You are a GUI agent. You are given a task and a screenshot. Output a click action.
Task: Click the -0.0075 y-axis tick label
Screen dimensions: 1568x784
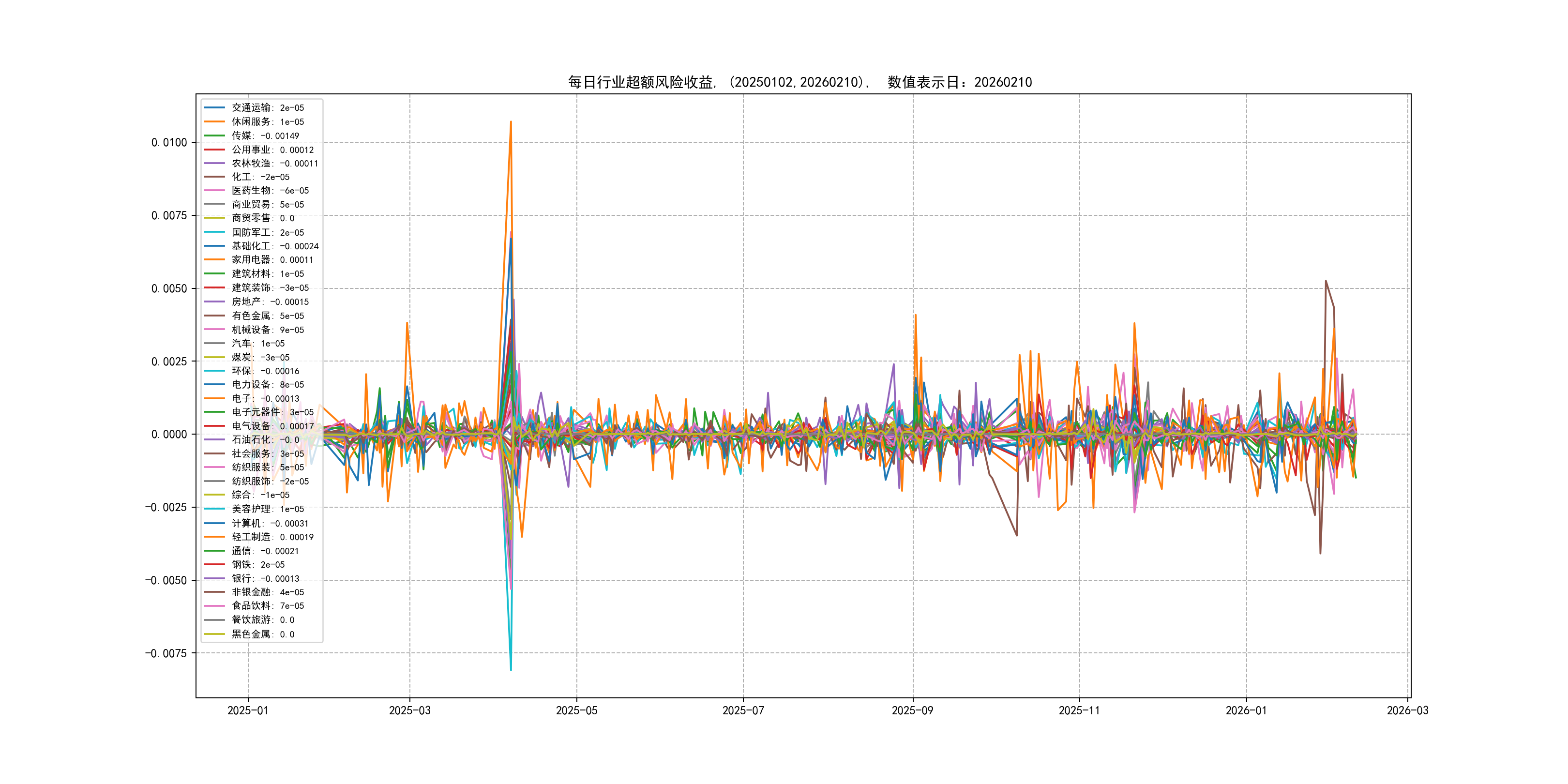[166, 653]
